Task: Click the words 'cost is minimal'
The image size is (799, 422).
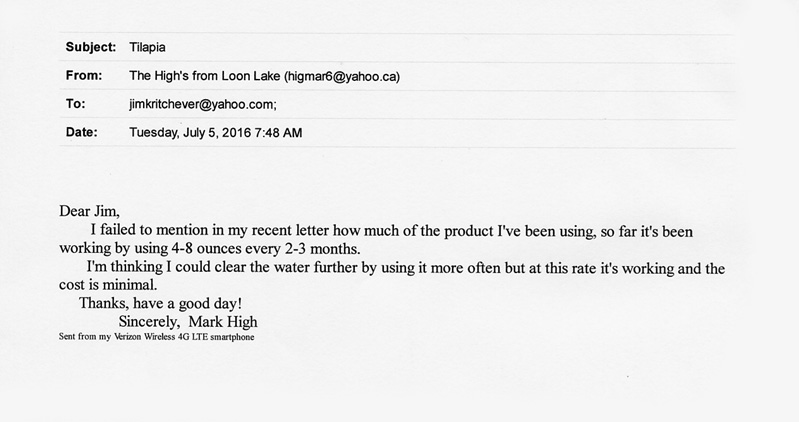Action: (106, 285)
